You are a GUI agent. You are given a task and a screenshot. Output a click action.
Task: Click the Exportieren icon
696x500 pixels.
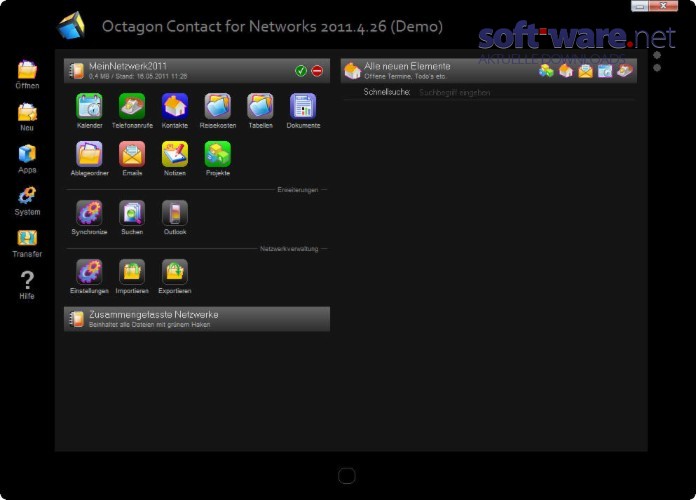(x=175, y=272)
